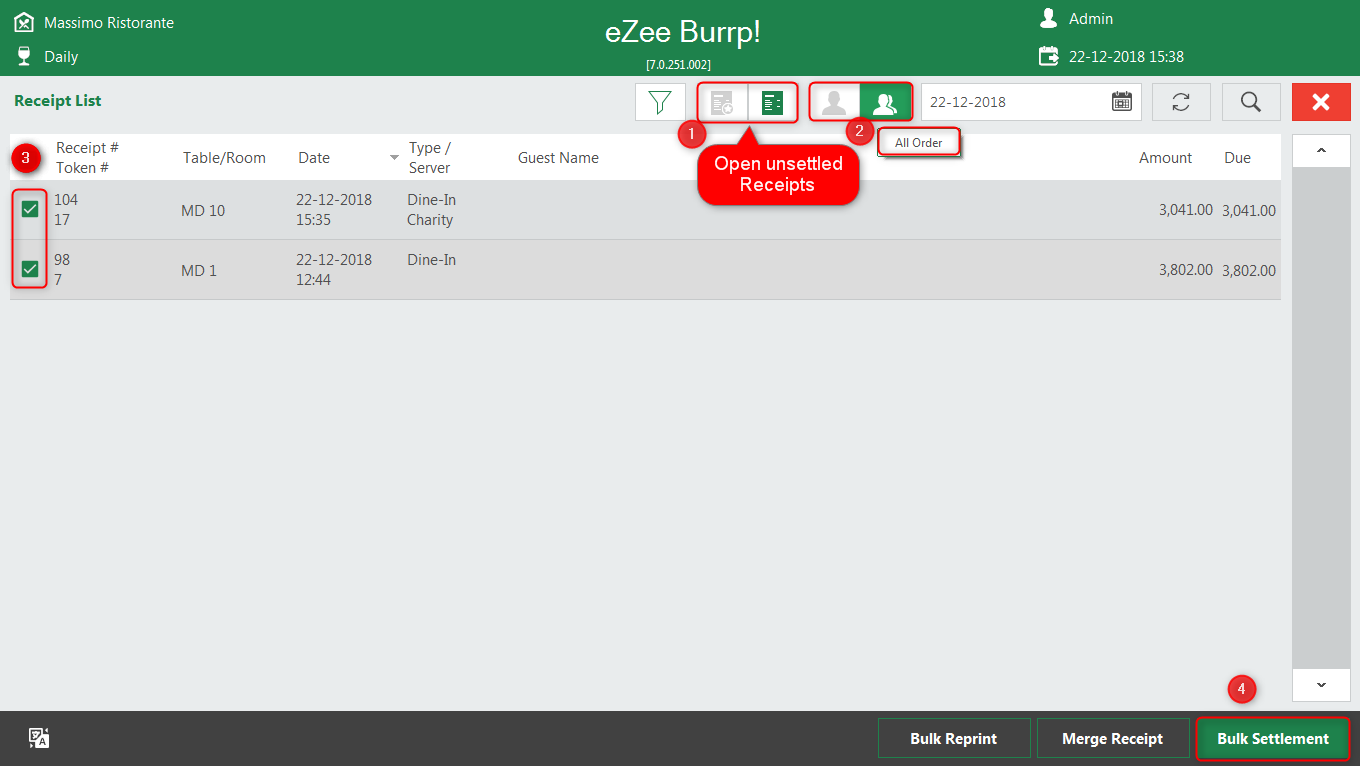Click the Due column header
Image resolution: width=1360 pixels, height=766 pixels.
pos(1237,158)
